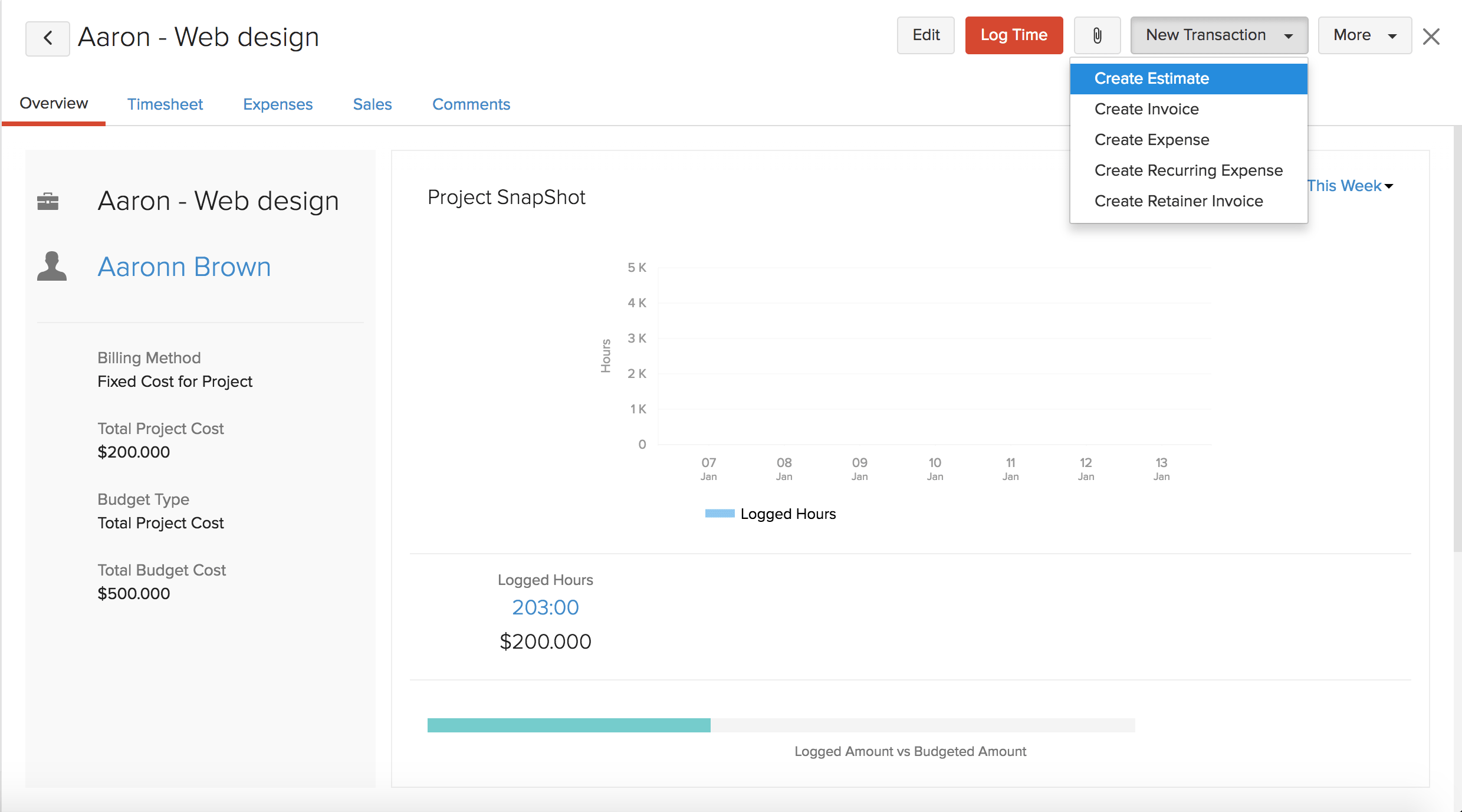This screenshot has width=1462, height=812.
Task: Open the Aaronn Brown customer link
Action: [184, 266]
